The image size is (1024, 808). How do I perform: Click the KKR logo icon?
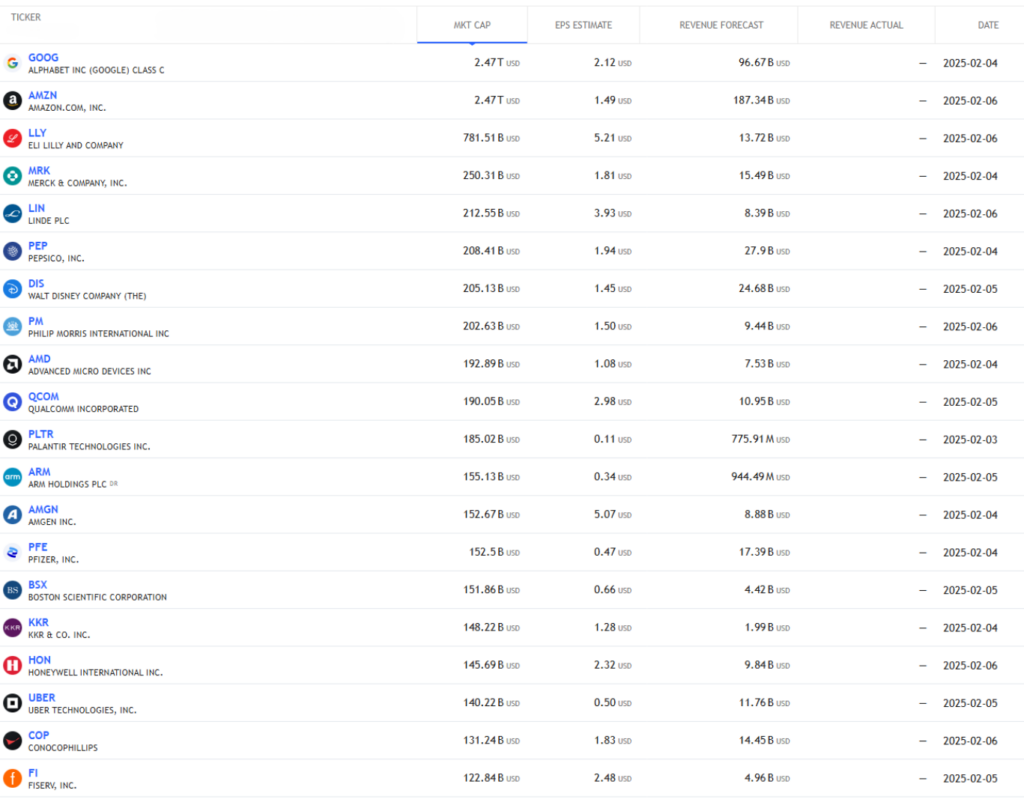coord(12,628)
